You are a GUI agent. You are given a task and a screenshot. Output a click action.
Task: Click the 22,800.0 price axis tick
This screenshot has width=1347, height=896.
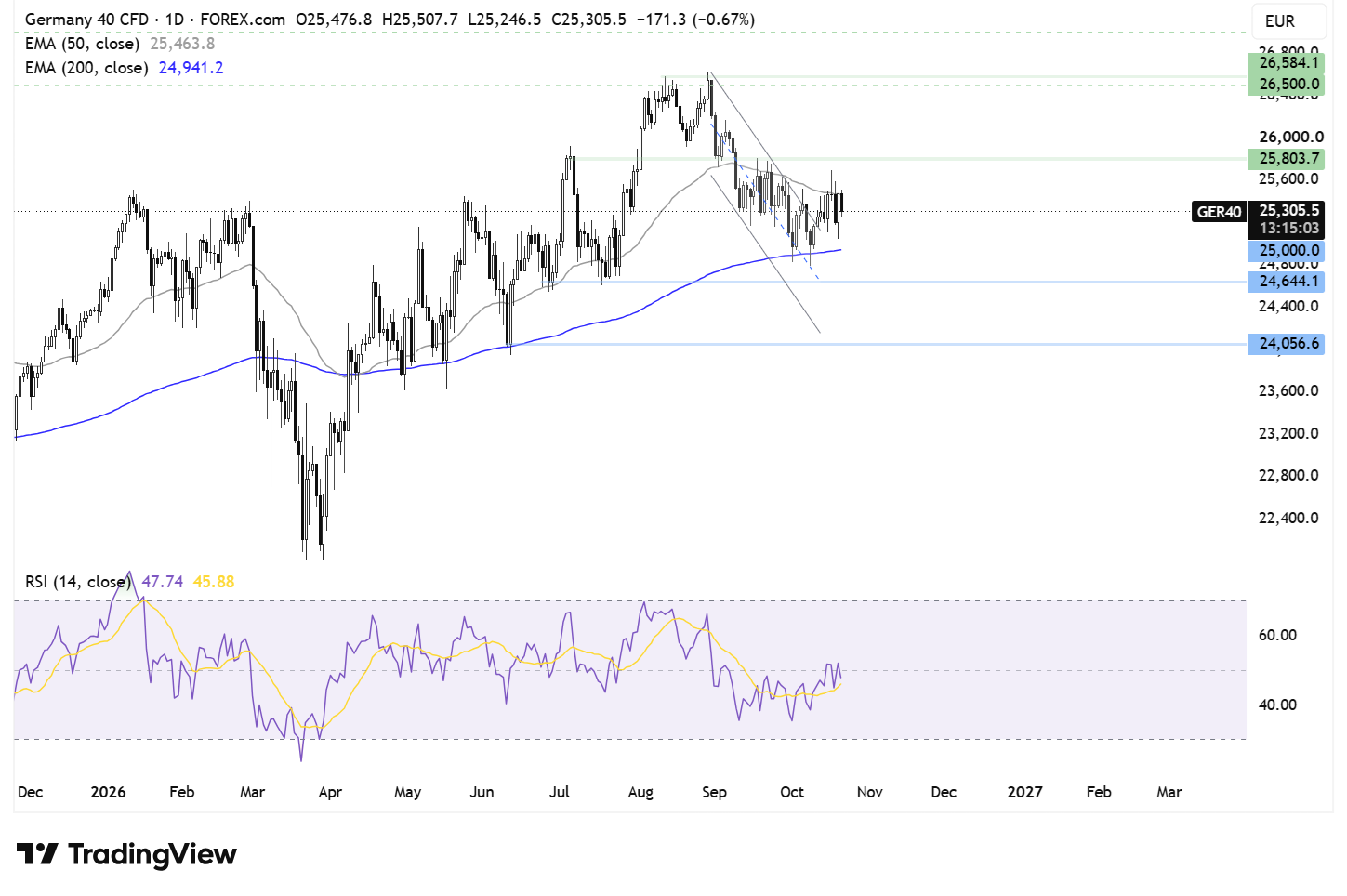[1289, 476]
